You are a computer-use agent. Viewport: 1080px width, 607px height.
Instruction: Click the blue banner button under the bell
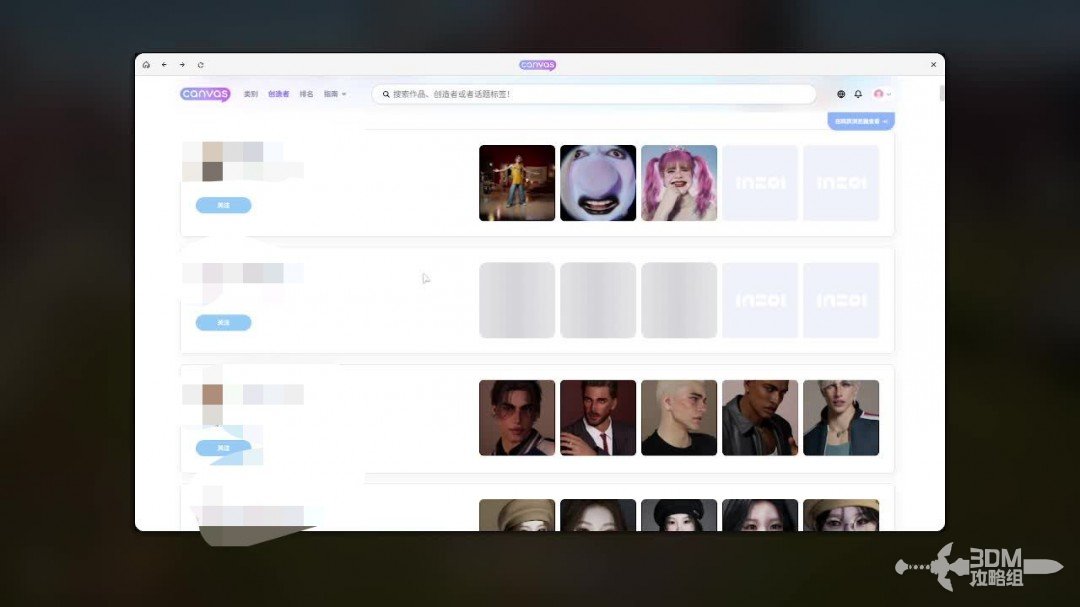click(861, 121)
